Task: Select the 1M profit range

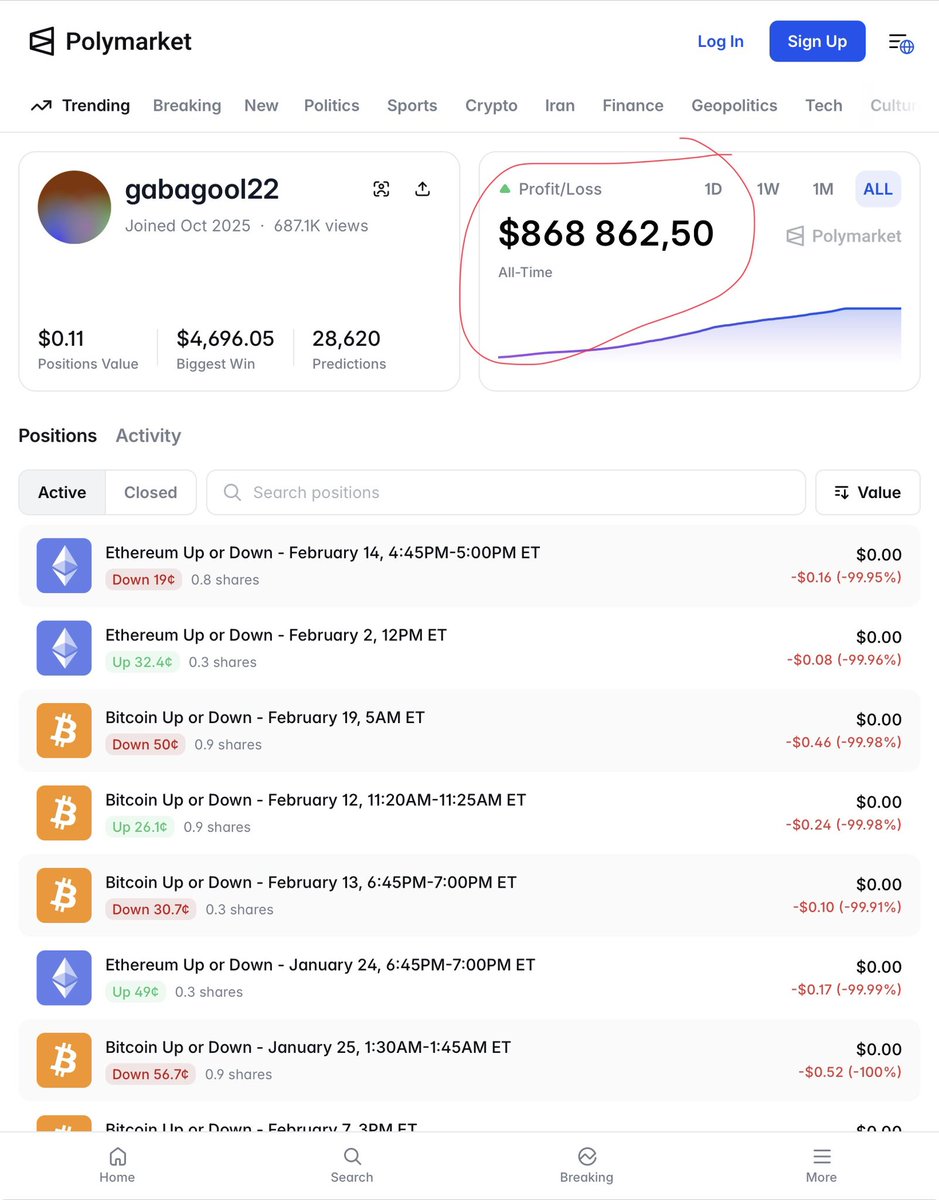Action: coord(823,189)
